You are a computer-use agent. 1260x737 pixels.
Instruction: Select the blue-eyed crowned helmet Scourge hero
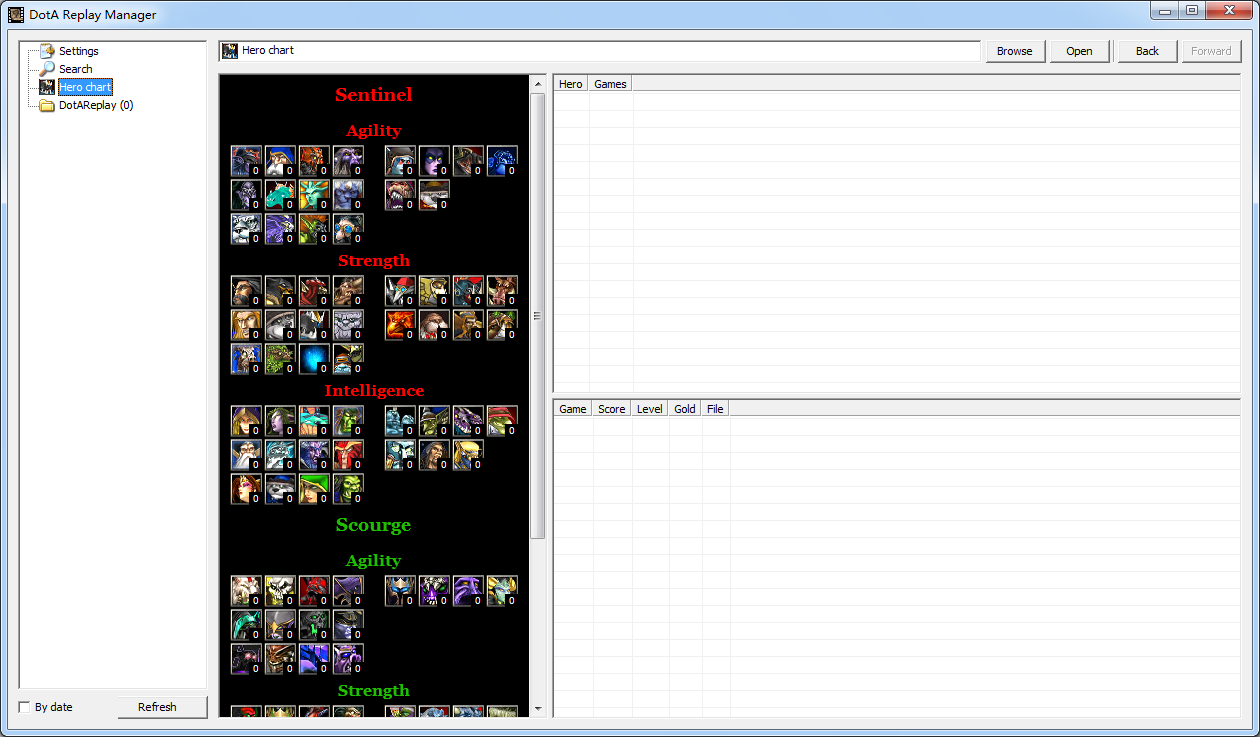click(401, 592)
